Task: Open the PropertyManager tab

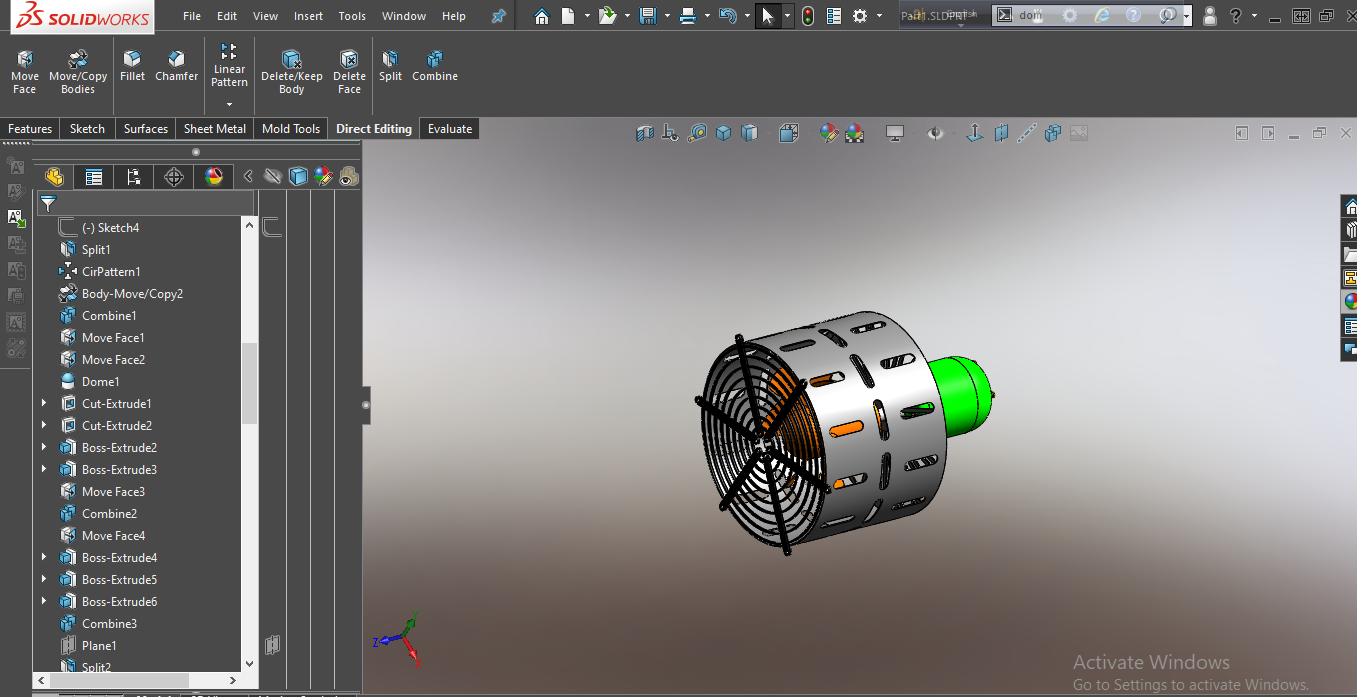Action: click(94, 177)
